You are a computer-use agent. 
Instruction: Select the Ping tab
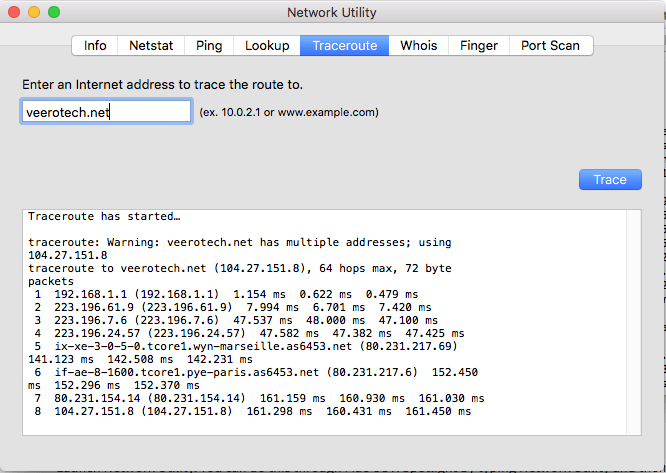(x=209, y=45)
